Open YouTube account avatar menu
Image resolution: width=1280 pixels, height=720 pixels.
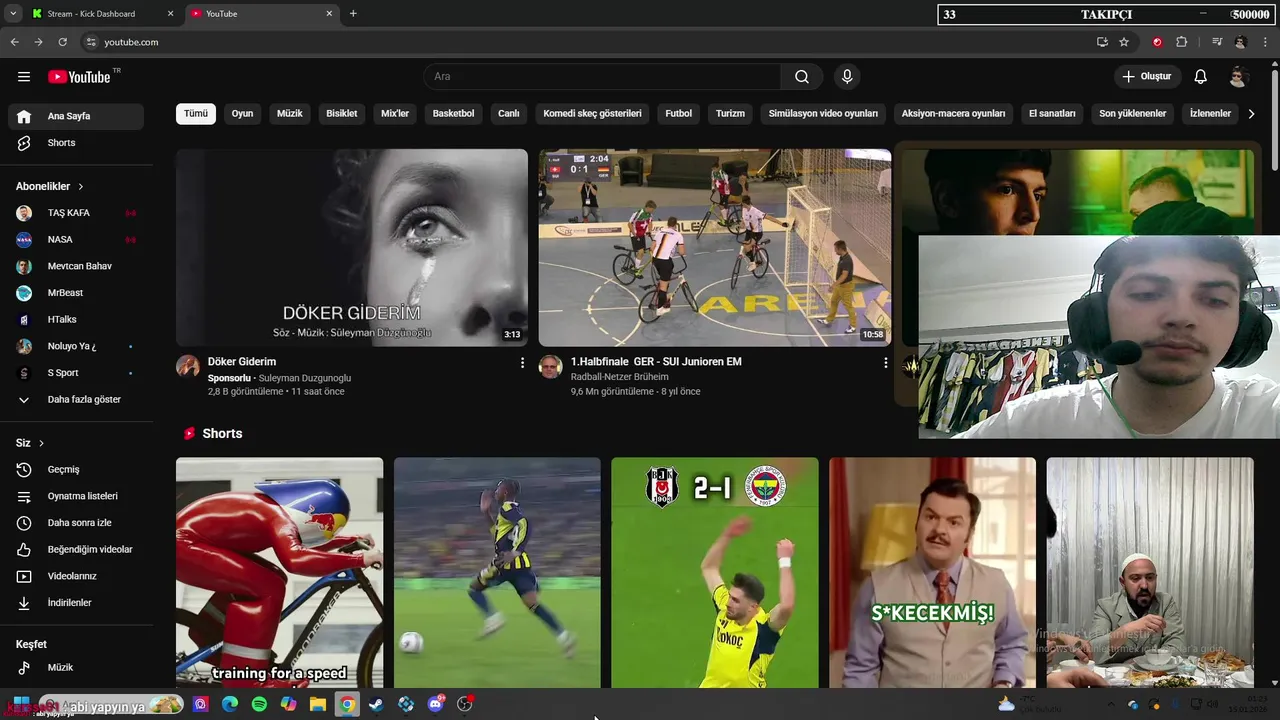tap(1239, 77)
